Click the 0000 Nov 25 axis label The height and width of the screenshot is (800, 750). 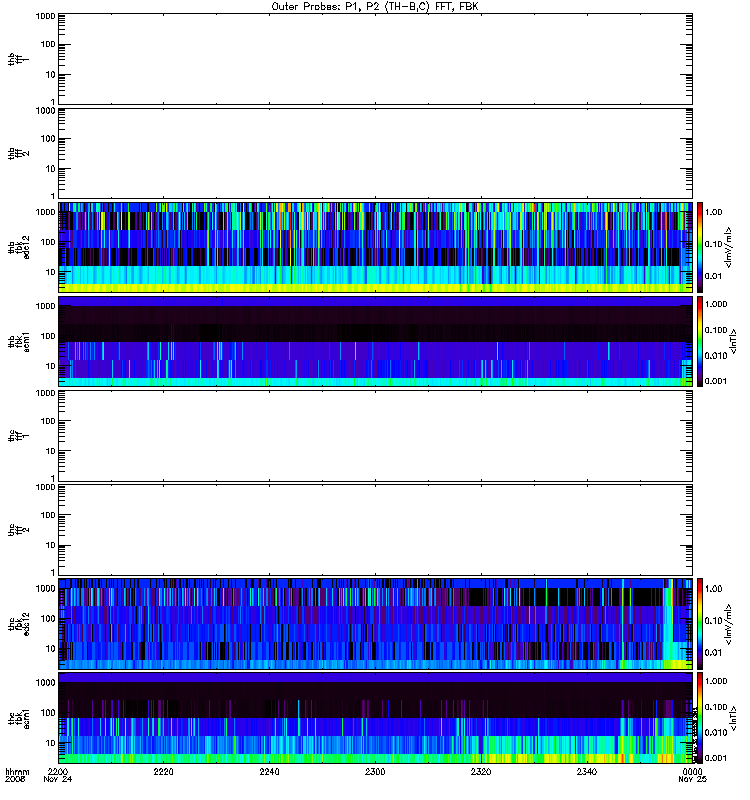click(692, 776)
